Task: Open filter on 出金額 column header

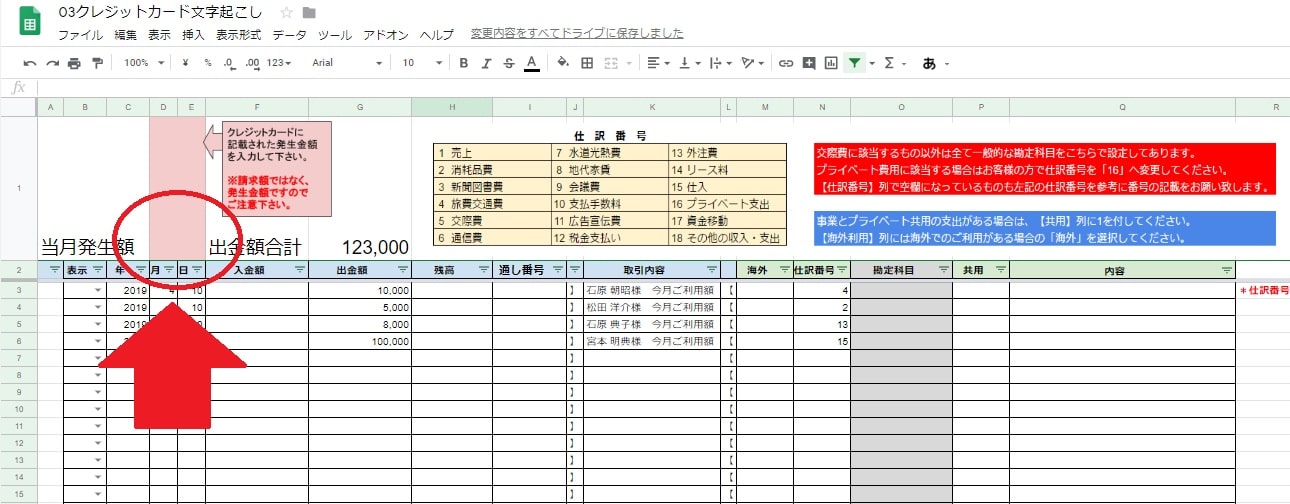Action: 403,269
